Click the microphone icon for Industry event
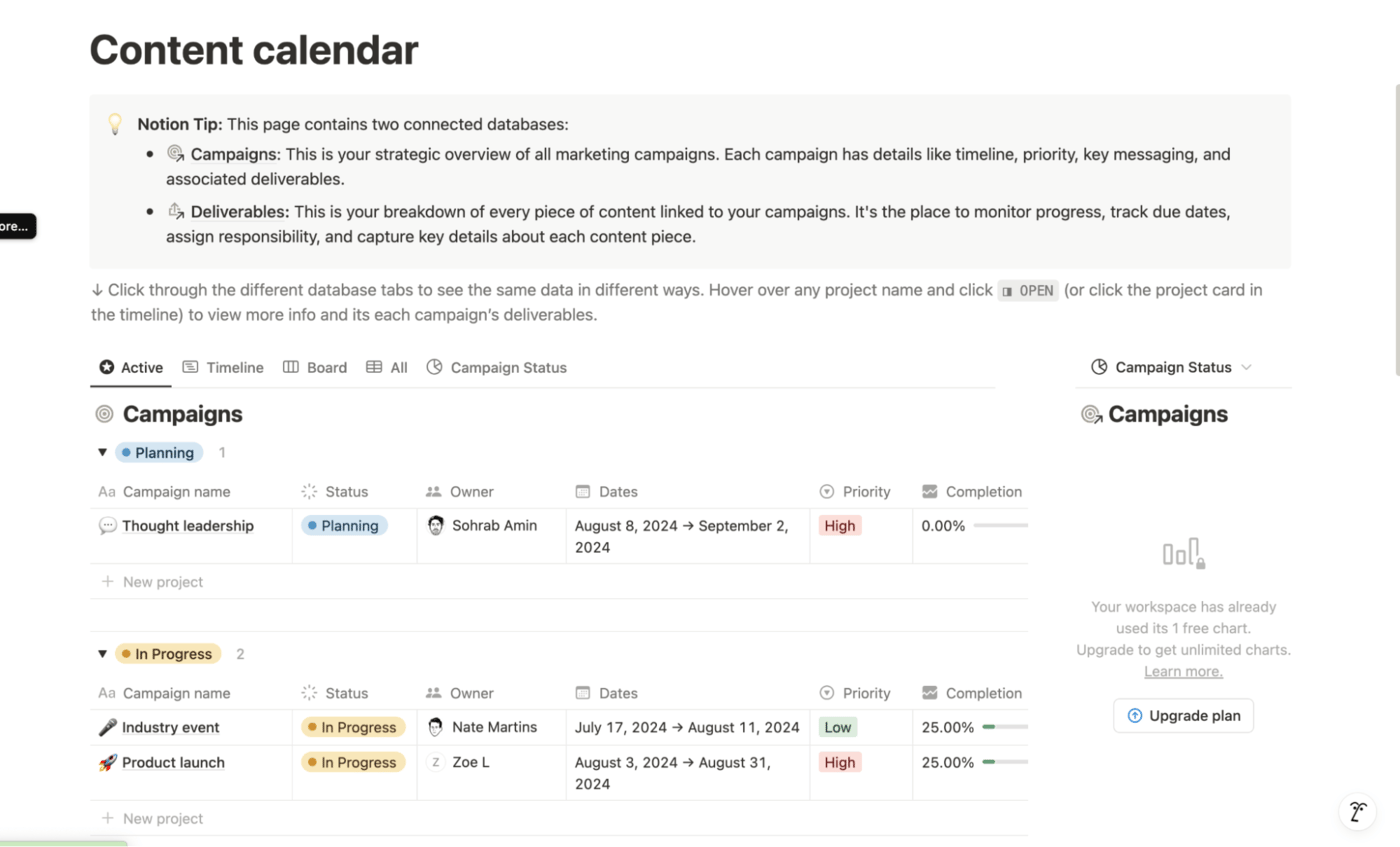This screenshot has width=1400, height=847. coord(108,728)
